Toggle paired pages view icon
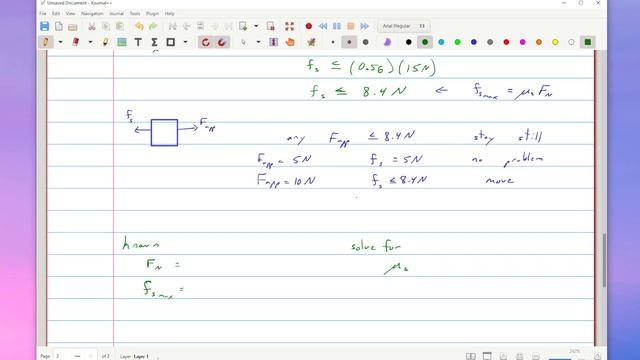The image size is (640, 360). (471, 356)
